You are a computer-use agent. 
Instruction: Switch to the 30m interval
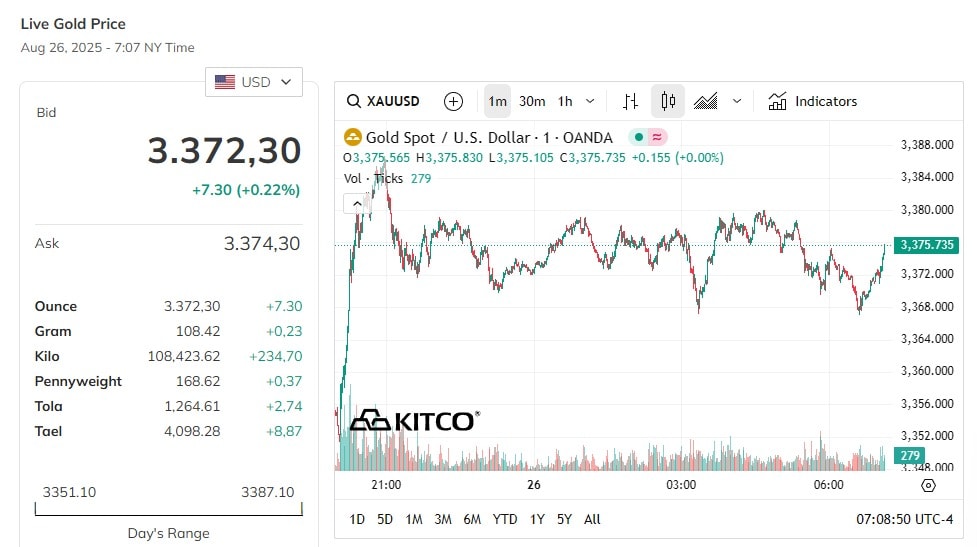532,101
